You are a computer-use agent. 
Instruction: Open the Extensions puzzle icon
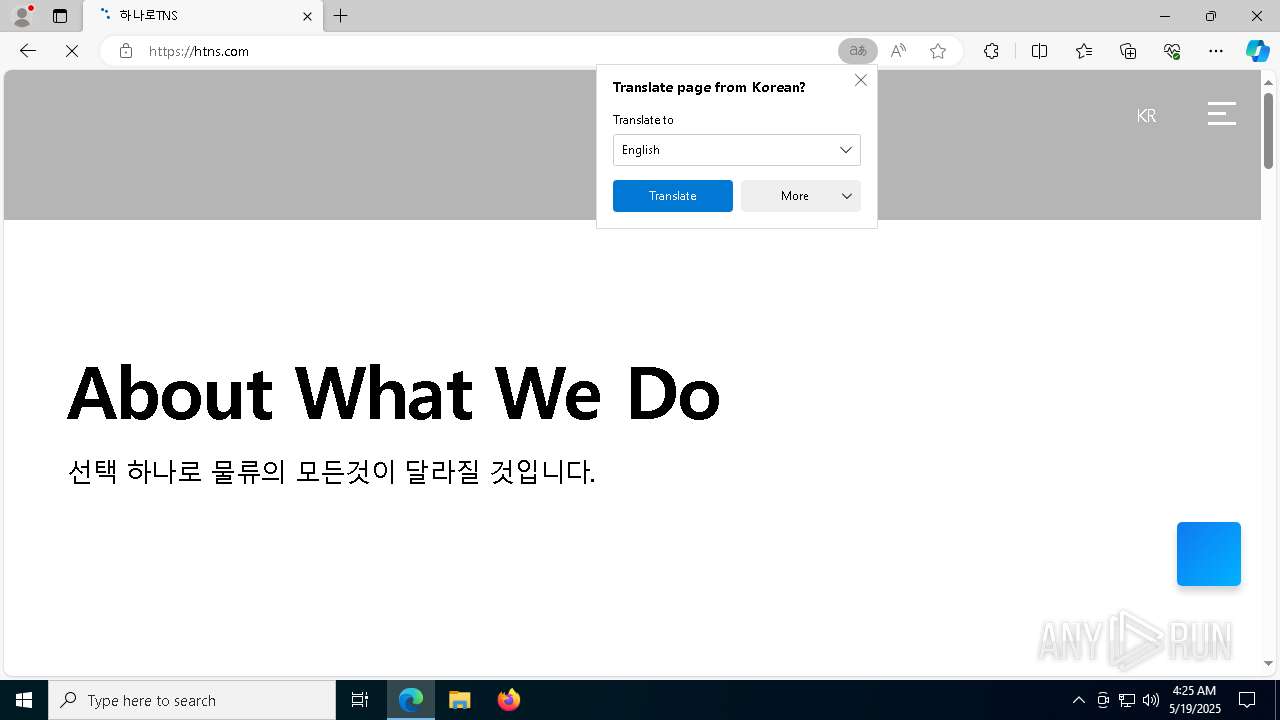coord(991,51)
